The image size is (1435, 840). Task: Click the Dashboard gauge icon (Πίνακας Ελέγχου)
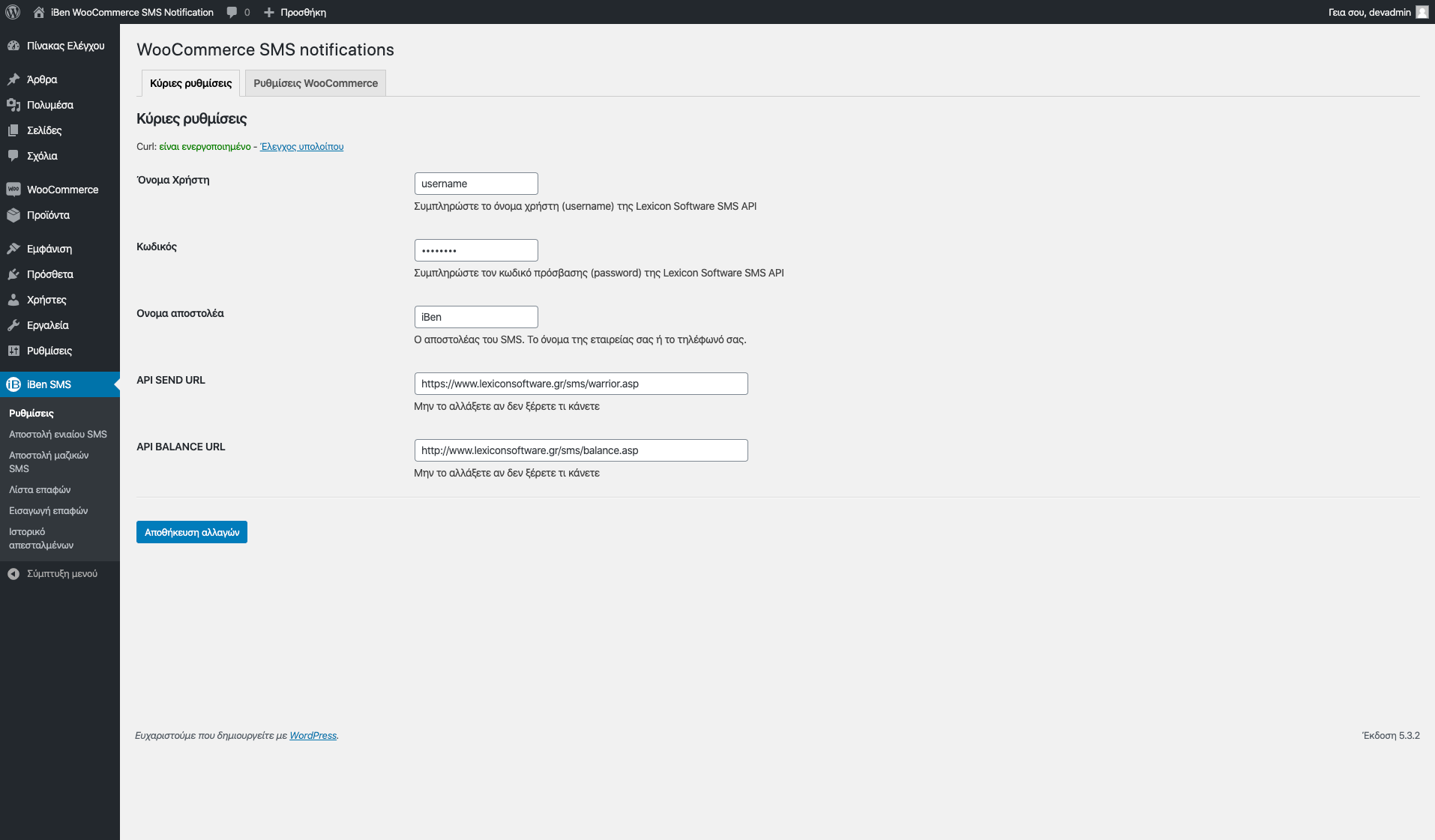[13, 46]
